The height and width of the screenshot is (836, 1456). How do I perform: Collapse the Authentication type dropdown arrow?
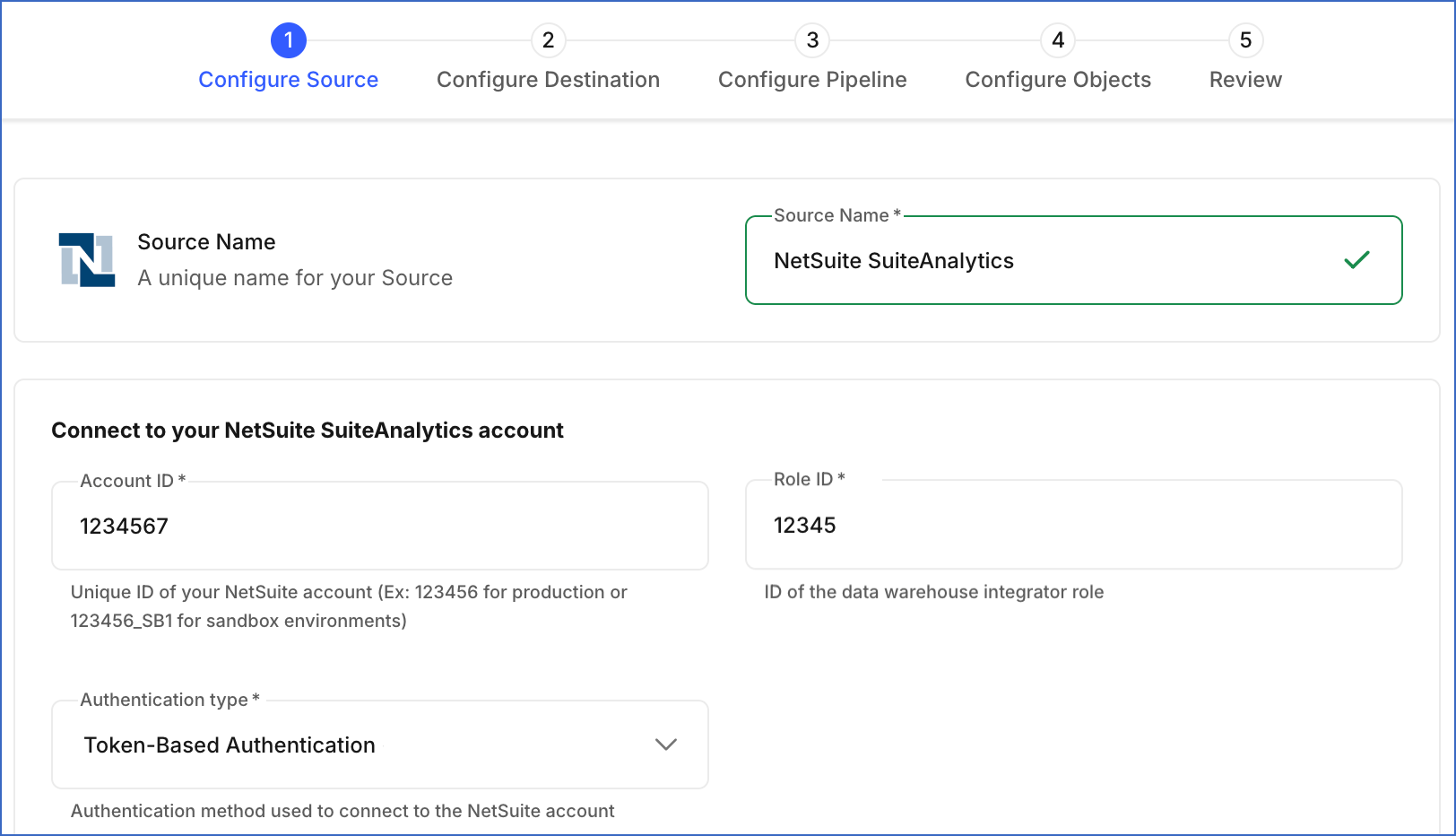(665, 745)
